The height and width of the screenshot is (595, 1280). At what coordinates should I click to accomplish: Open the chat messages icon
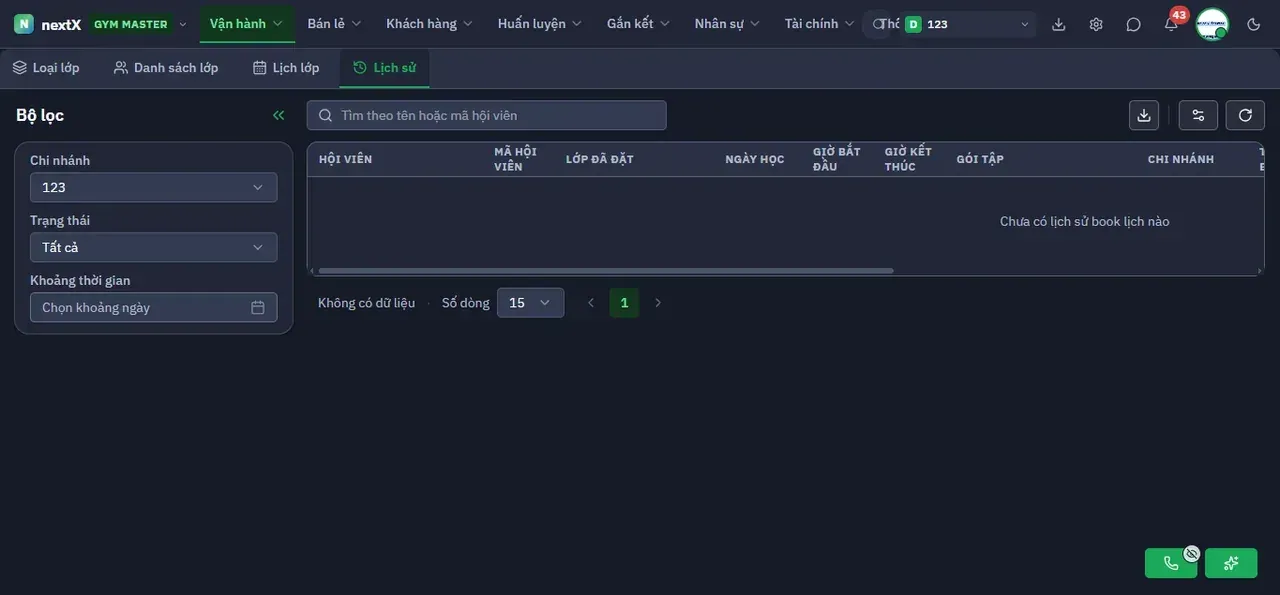tap(1133, 24)
